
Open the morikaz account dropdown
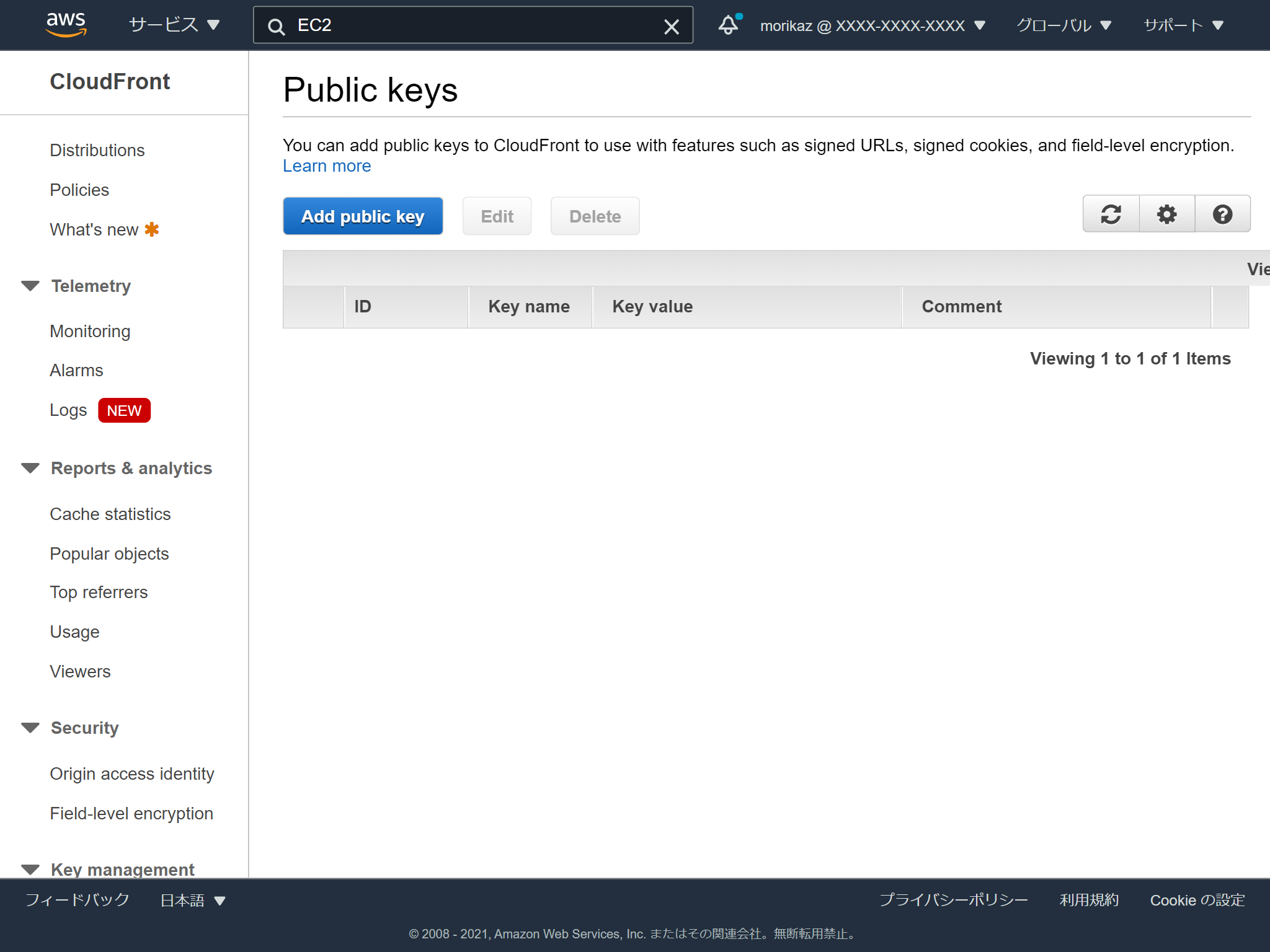869,25
